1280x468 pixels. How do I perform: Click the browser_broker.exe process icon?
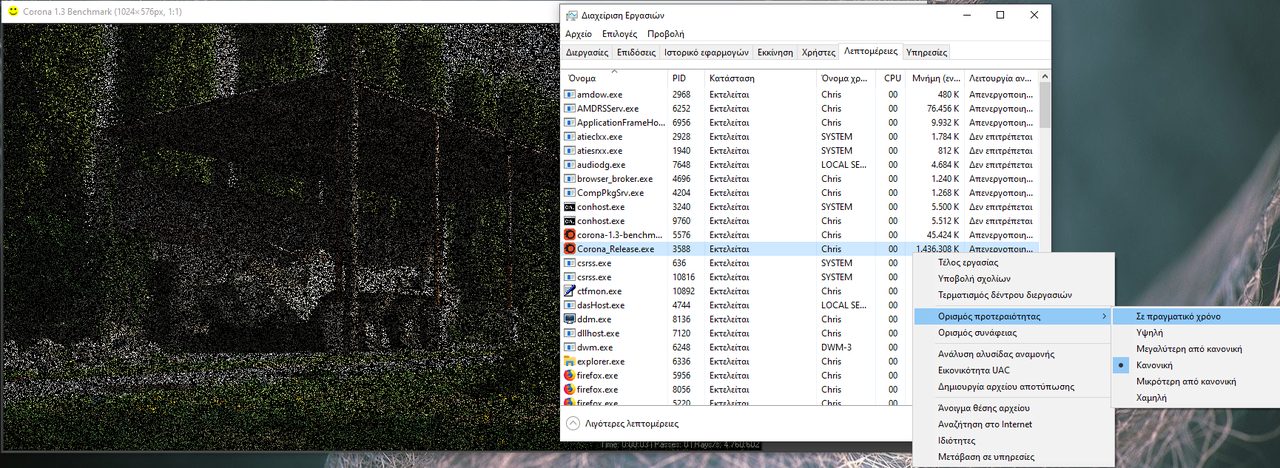569,179
